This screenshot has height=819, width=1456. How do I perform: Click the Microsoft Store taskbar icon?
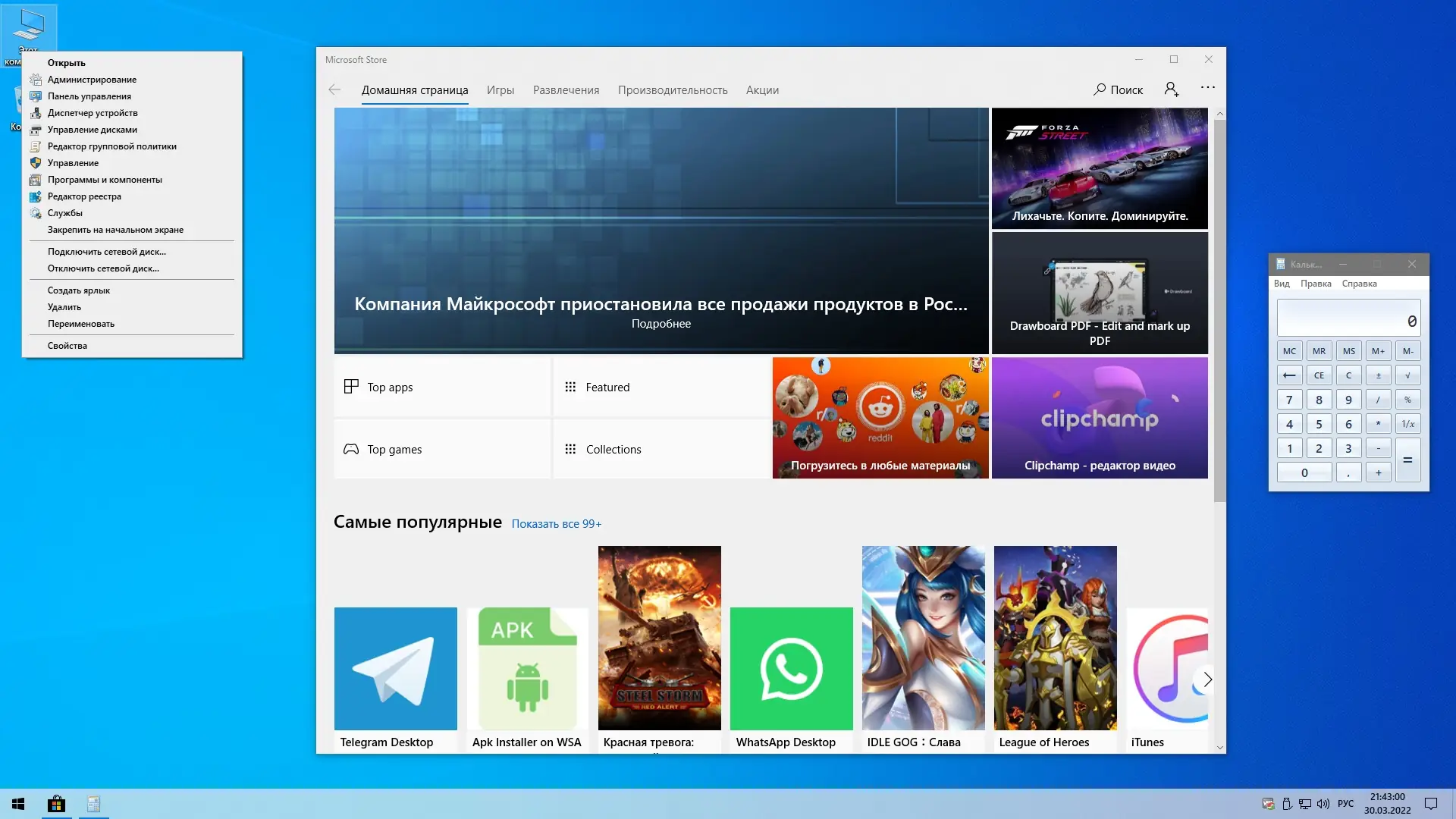(56, 804)
